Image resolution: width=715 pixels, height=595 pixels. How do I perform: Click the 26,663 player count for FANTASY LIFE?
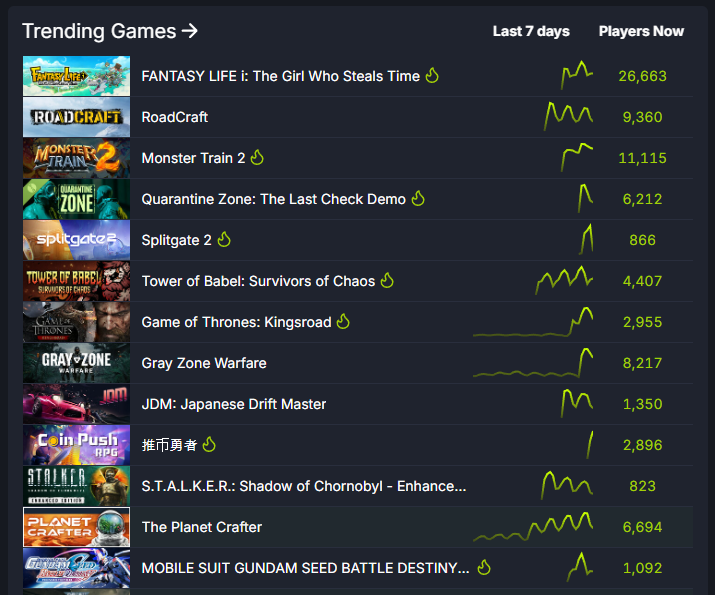pyautogui.click(x=642, y=76)
